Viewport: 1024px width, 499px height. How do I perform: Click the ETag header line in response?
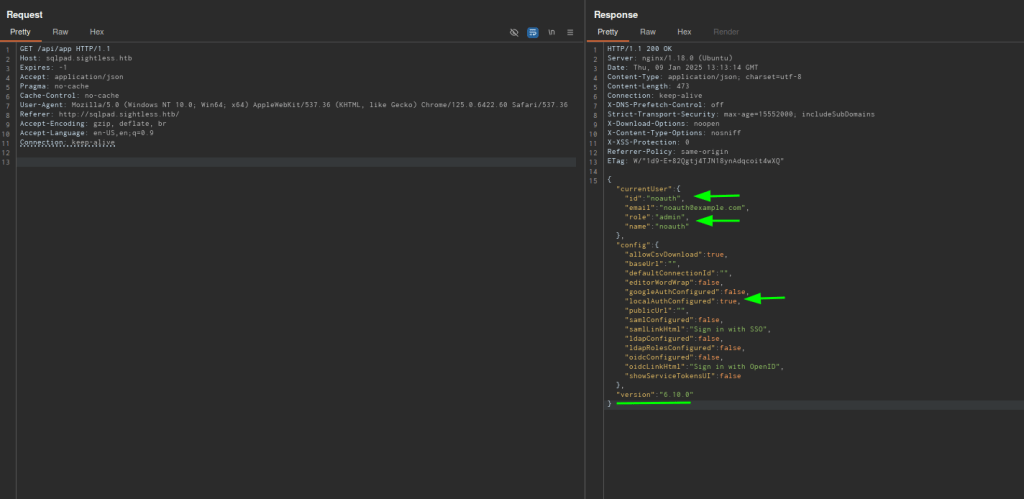click(695, 160)
